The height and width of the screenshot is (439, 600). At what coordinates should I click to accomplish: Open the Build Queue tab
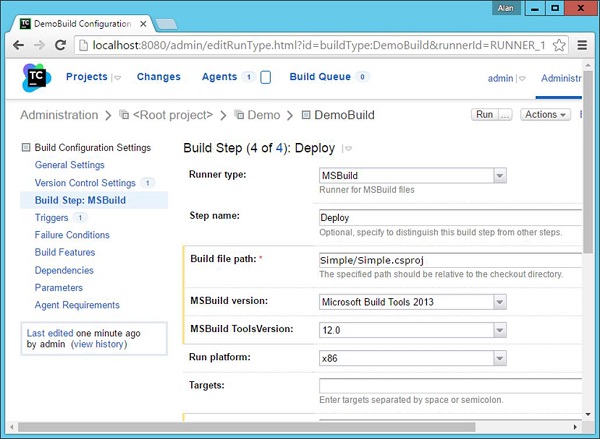tap(321, 77)
